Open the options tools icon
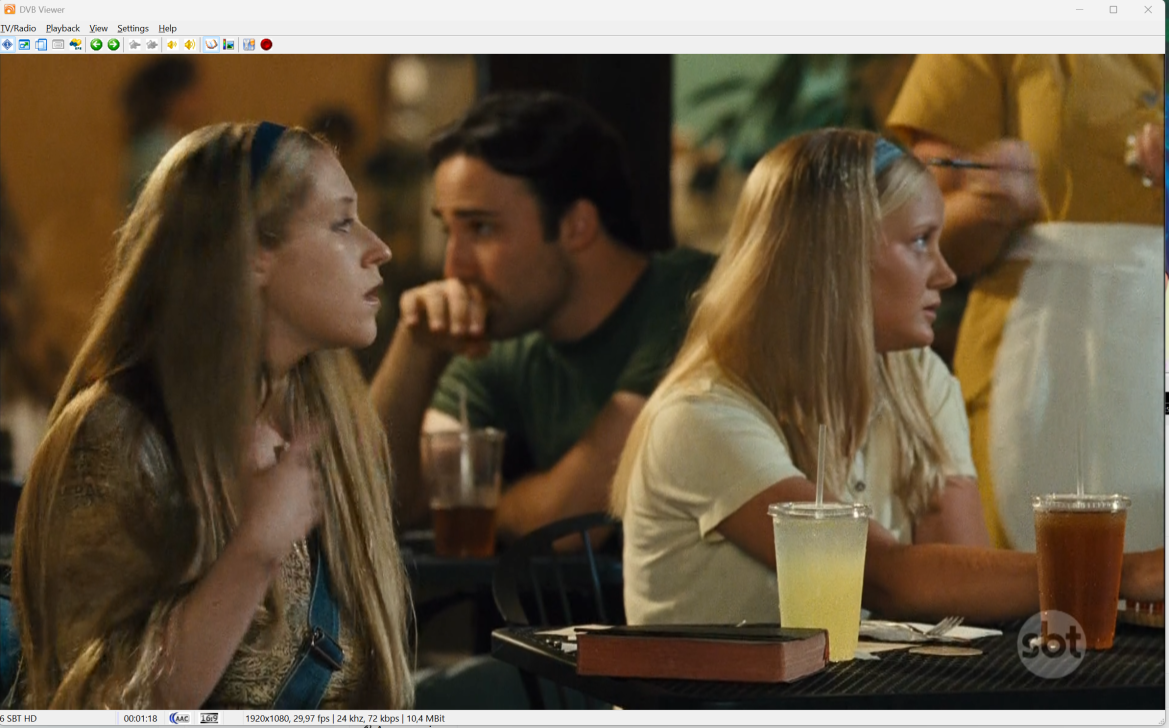The width and height of the screenshot is (1169, 728). click(x=249, y=45)
